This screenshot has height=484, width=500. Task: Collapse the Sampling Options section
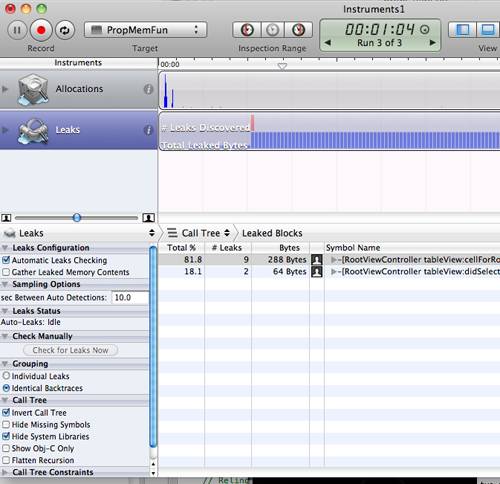pyautogui.click(x=5, y=284)
